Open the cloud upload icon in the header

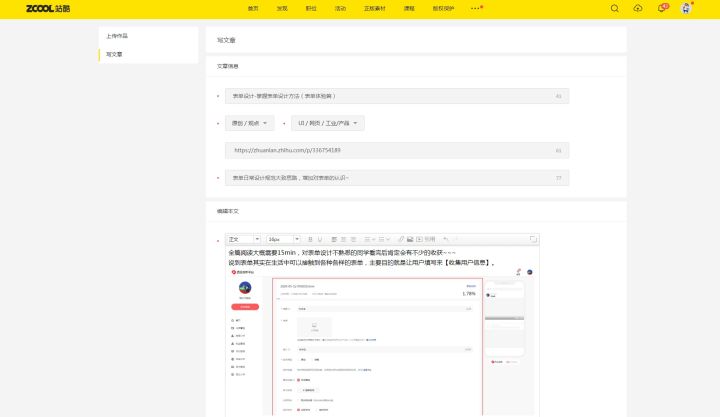[638, 8]
